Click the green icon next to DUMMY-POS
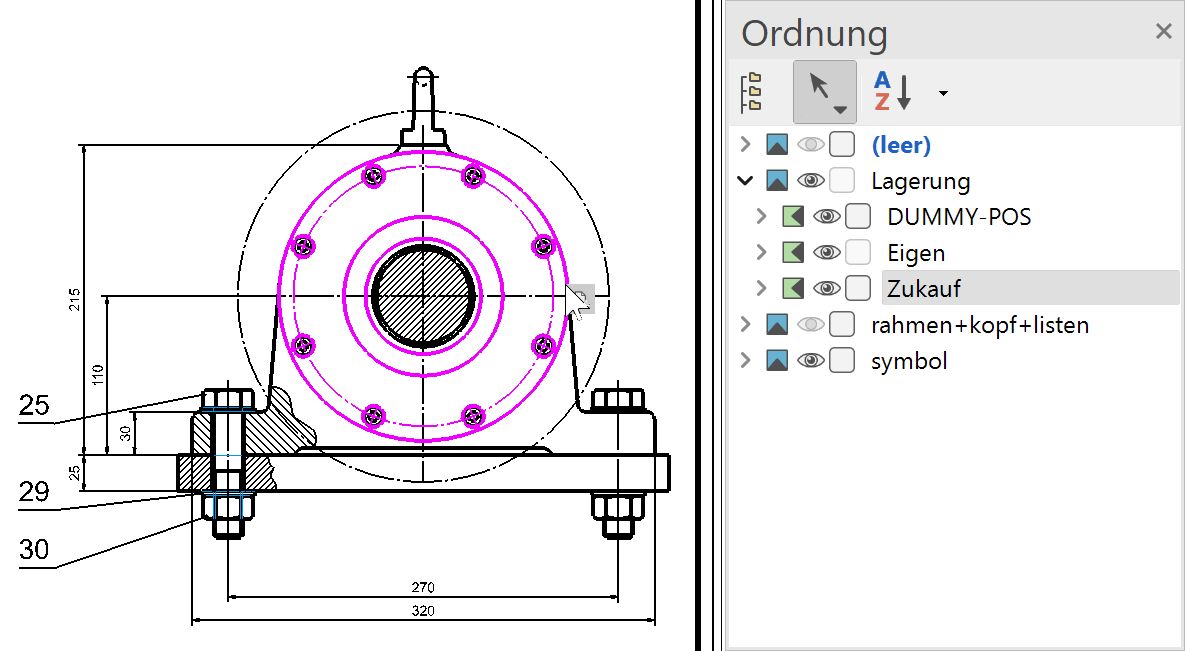 (793, 217)
